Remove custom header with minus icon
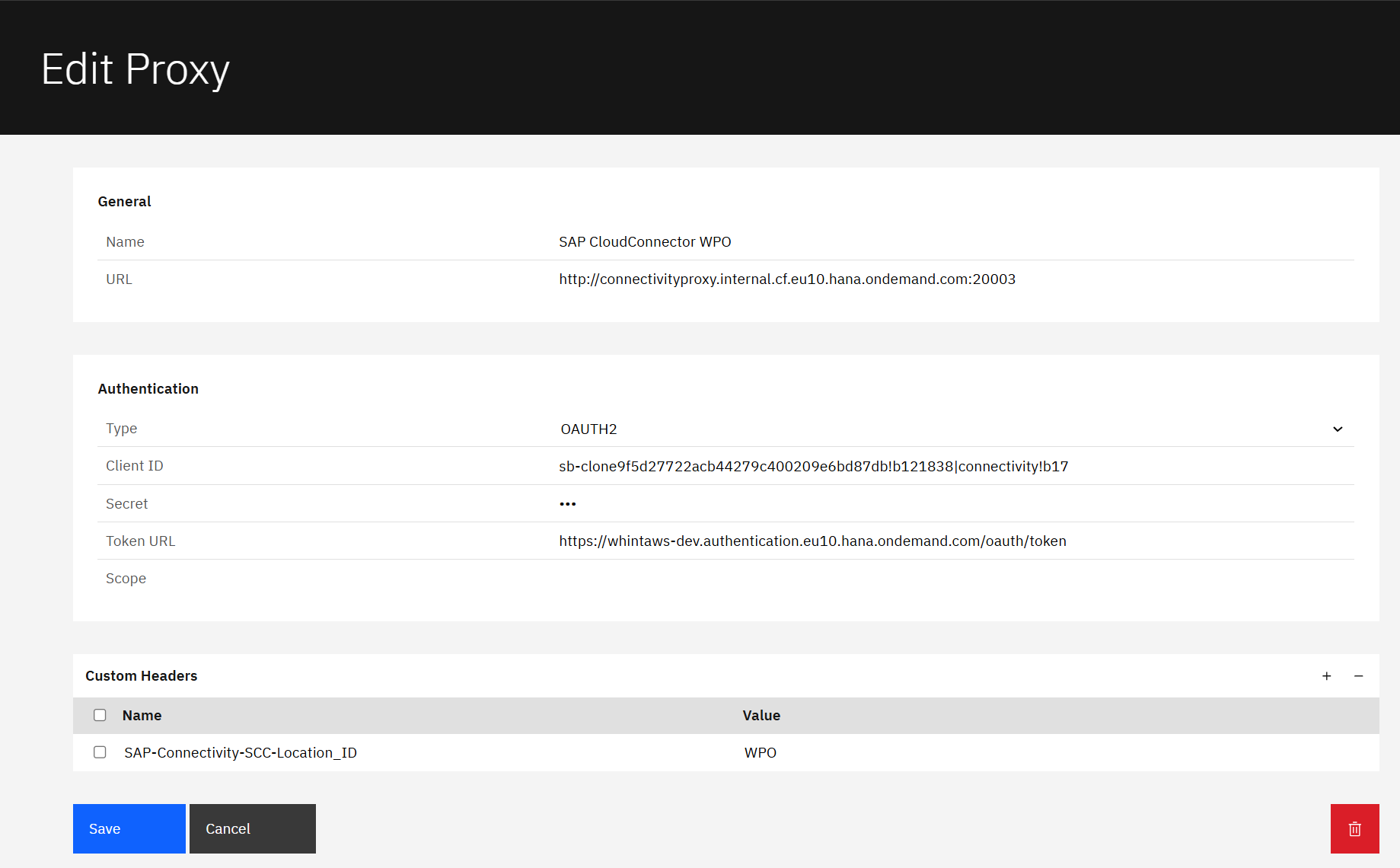The width and height of the screenshot is (1400, 868). click(1358, 676)
